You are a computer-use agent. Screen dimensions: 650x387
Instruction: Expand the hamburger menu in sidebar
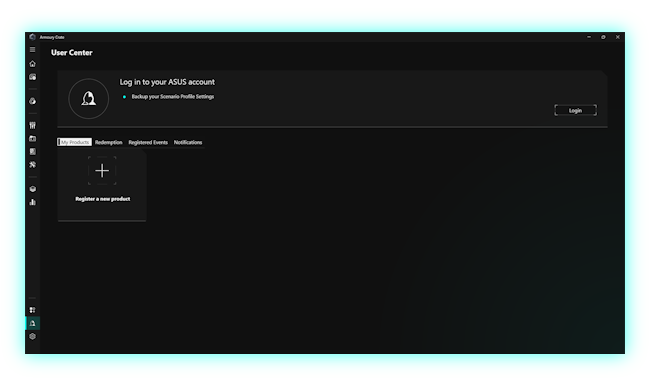(x=32, y=50)
